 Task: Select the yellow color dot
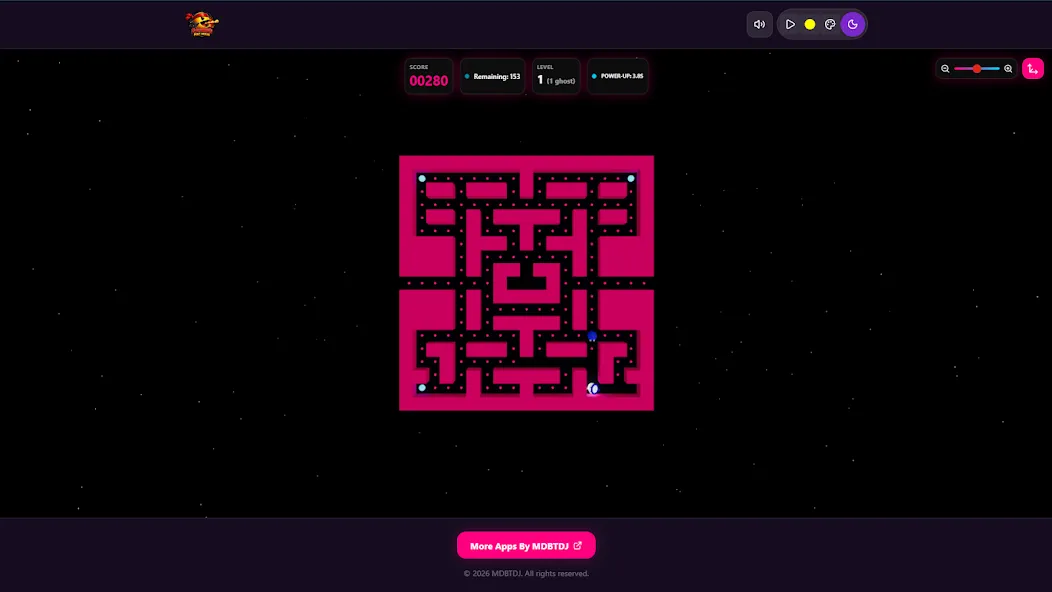coord(810,24)
